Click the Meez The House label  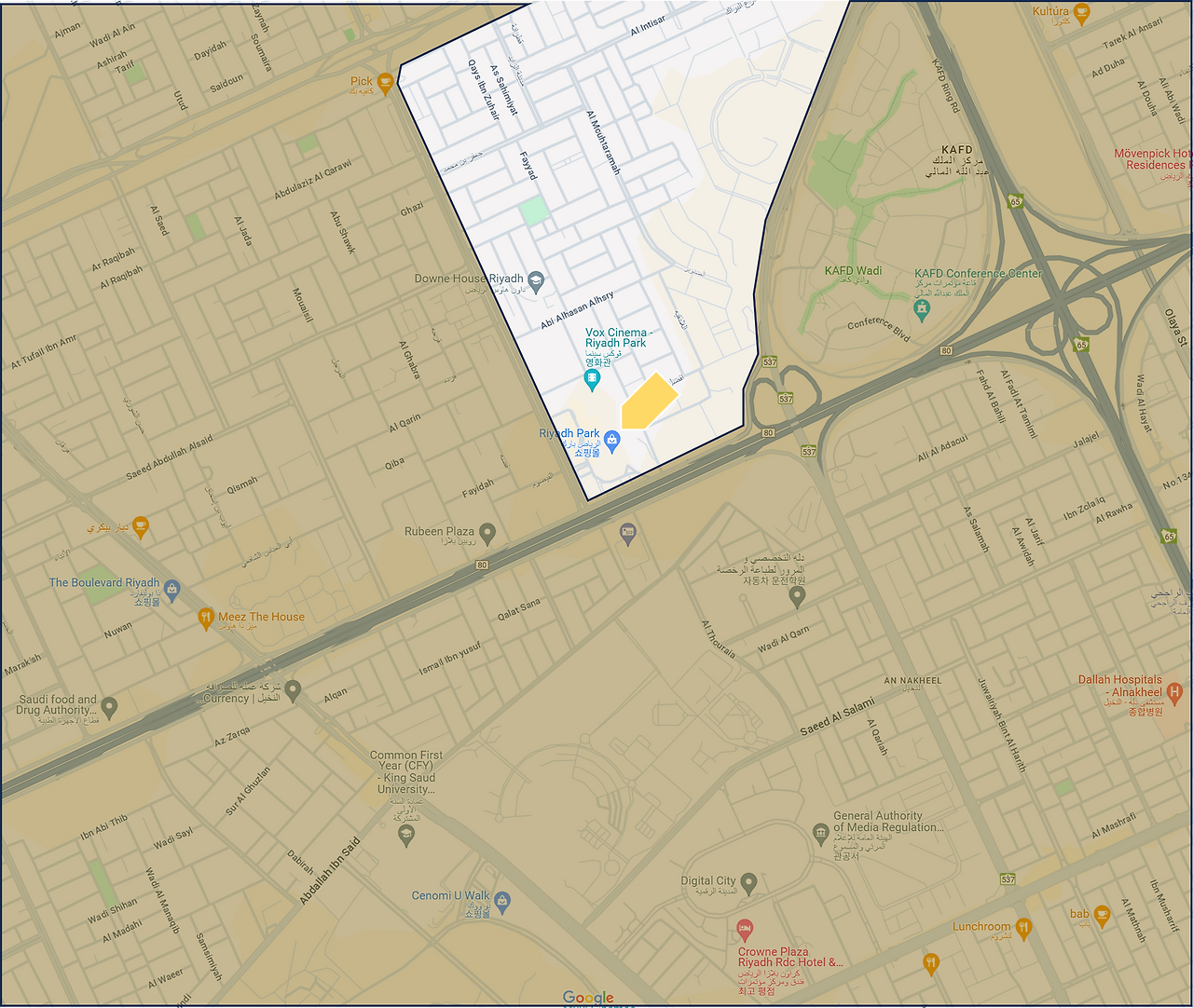(261, 617)
